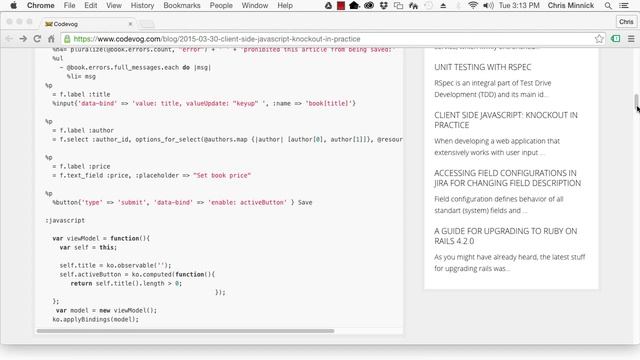
Task: Open the Window menu
Action: tap(255, 5)
